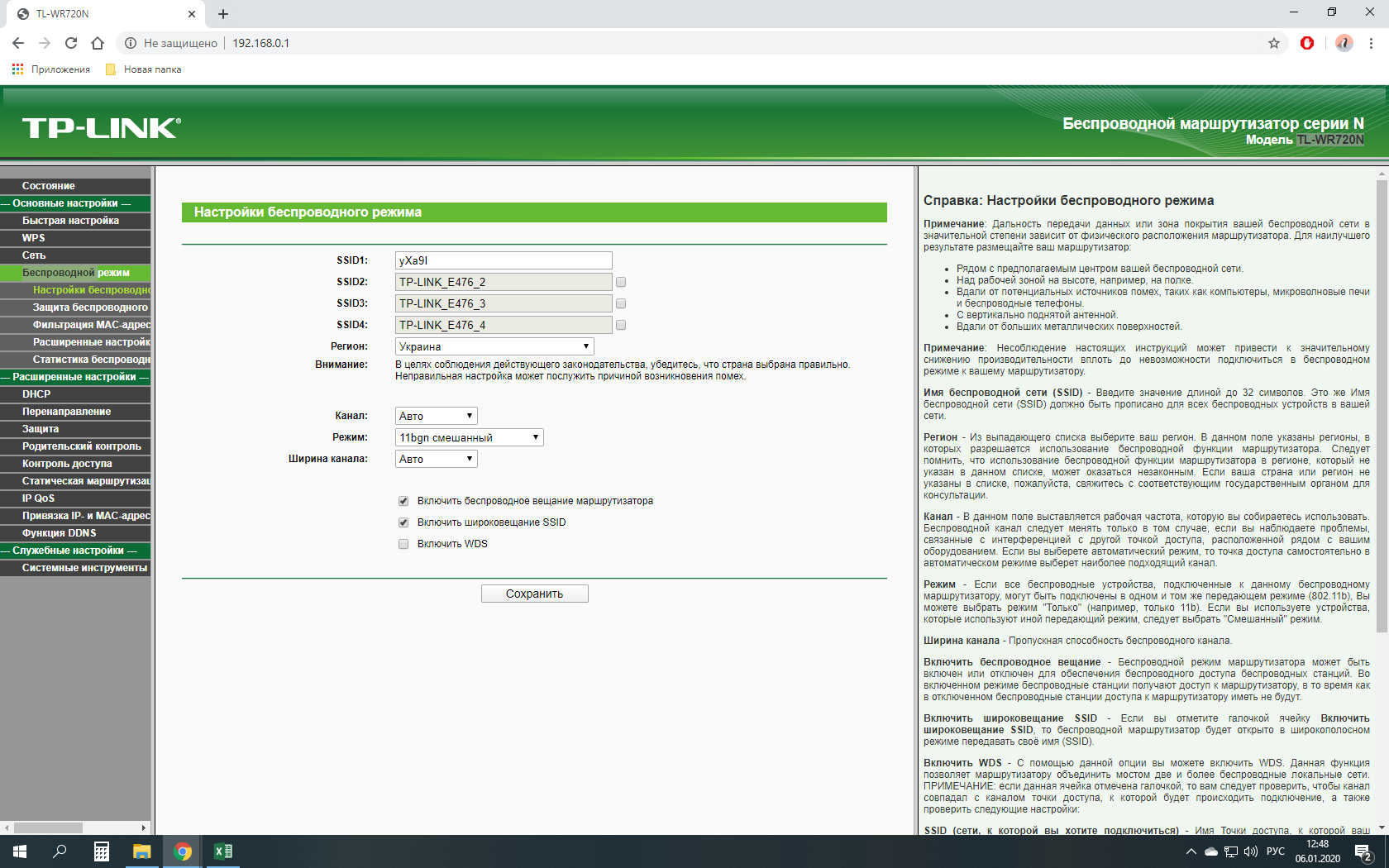
Task: Open IP QoS menu item
Action: click(75, 498)
